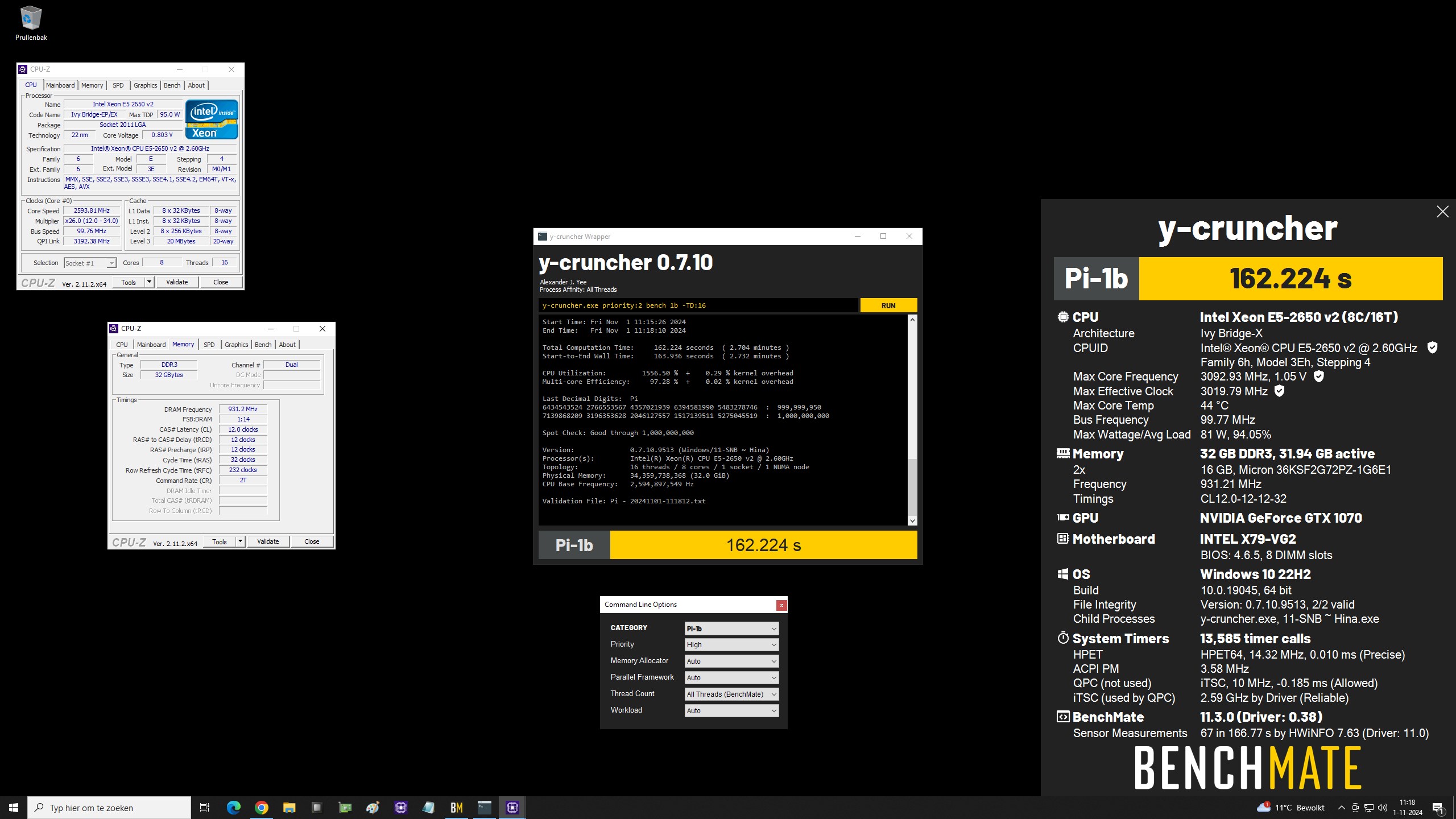
Task: Open the notification center icon
Action: click(1438, 808)
